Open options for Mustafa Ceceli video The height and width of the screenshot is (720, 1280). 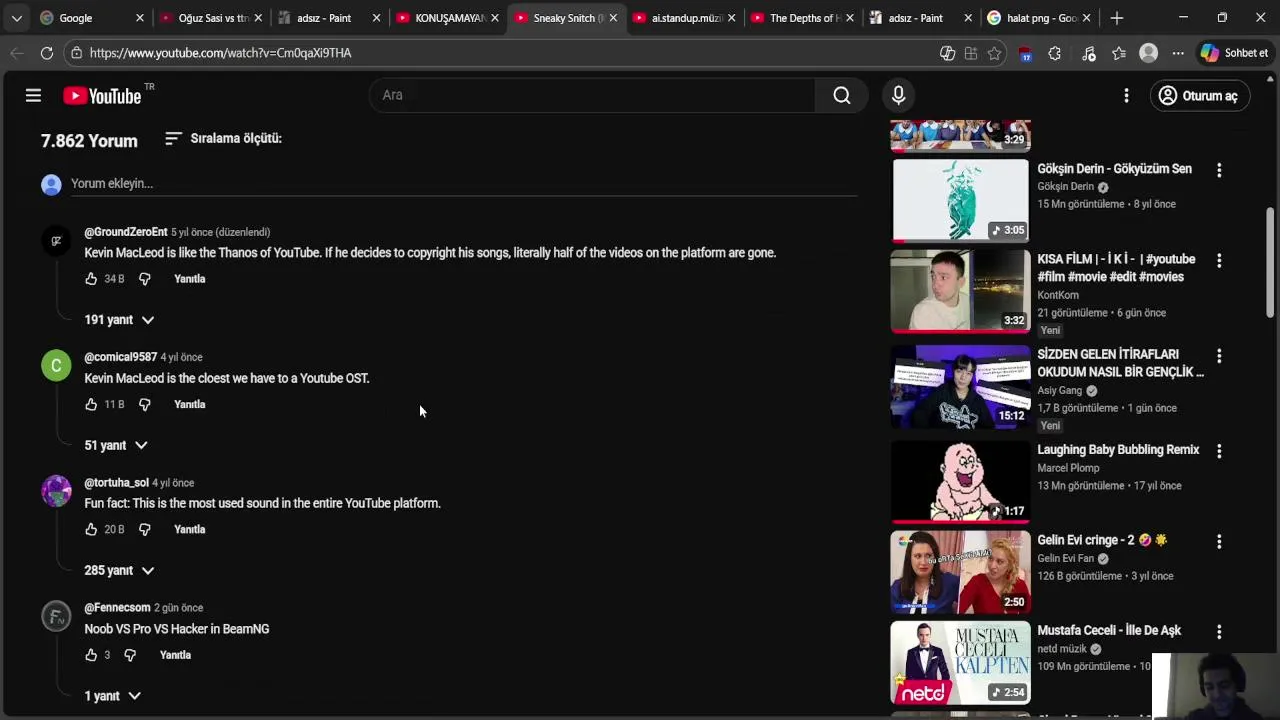pos(1219,631)
